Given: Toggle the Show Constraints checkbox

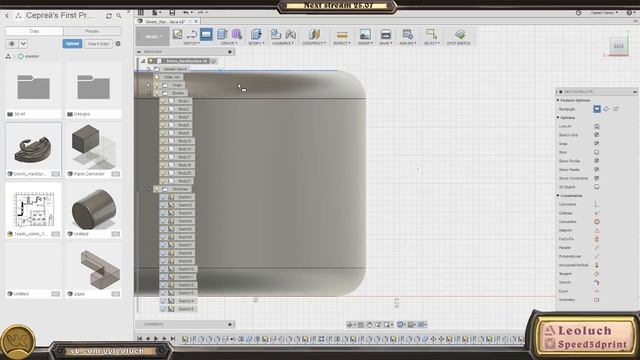Looking at the screenshot, I should (x=597, y=178).
